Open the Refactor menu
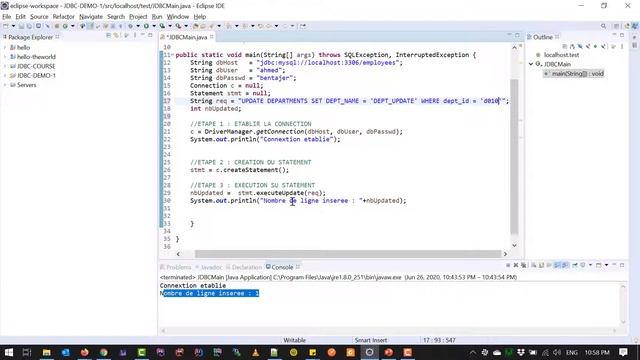Screen dimensions: 640x360 tap(63, 17)
